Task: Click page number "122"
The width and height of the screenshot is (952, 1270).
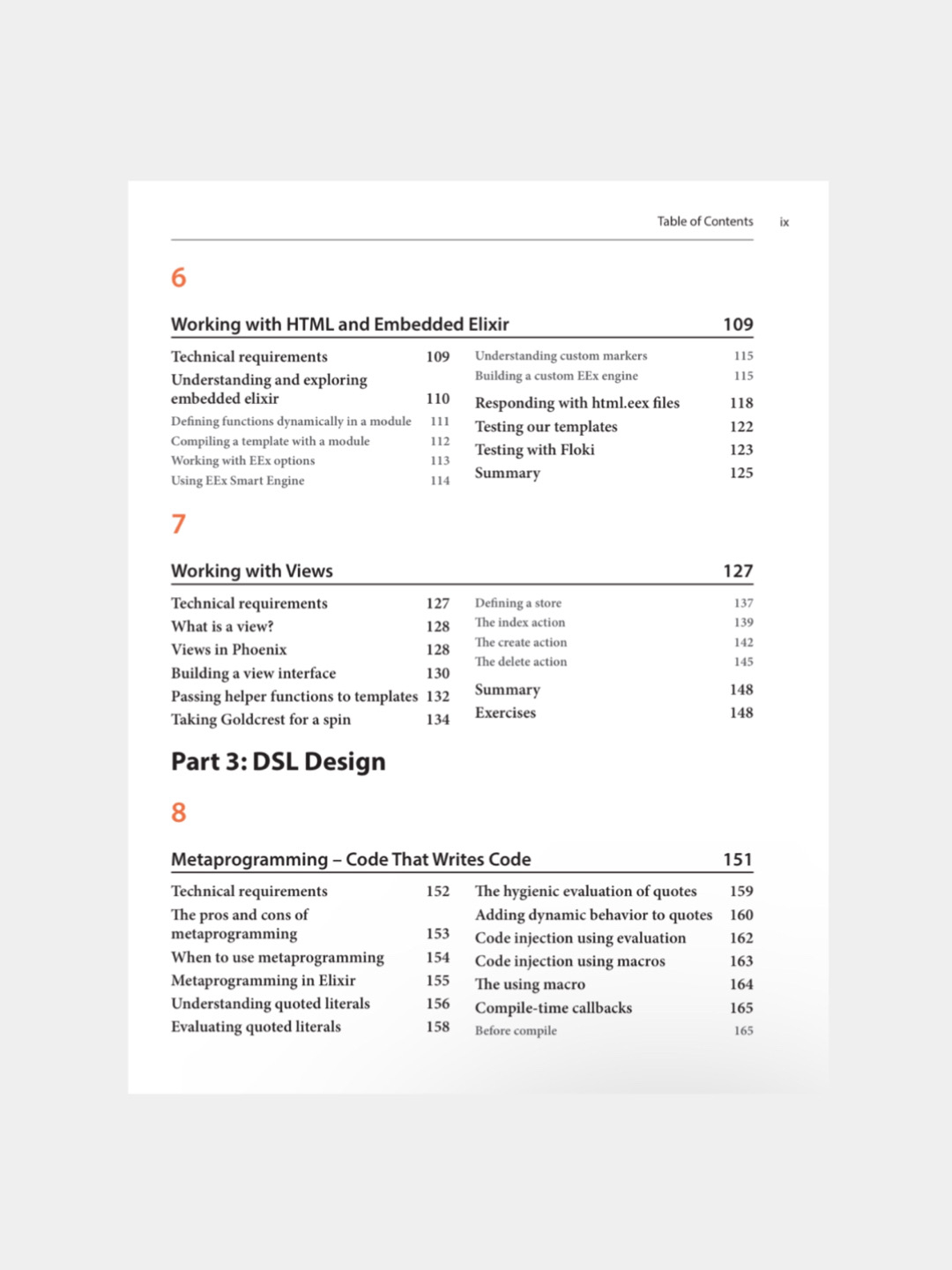Action: 741,427
